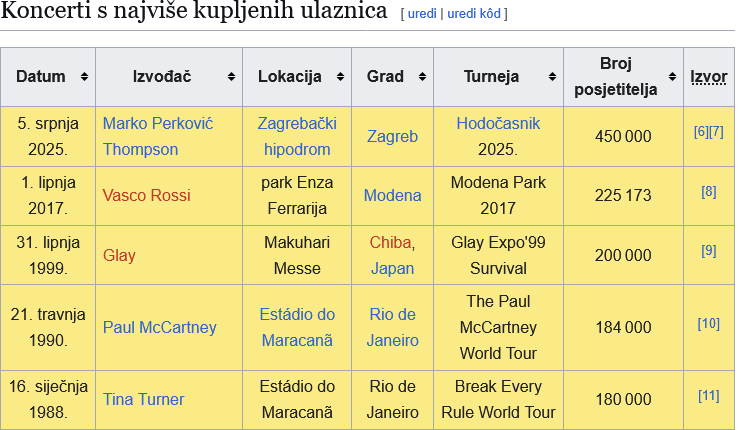
Task: Open the Vasco Rossi red link
Action: [147, 195]
